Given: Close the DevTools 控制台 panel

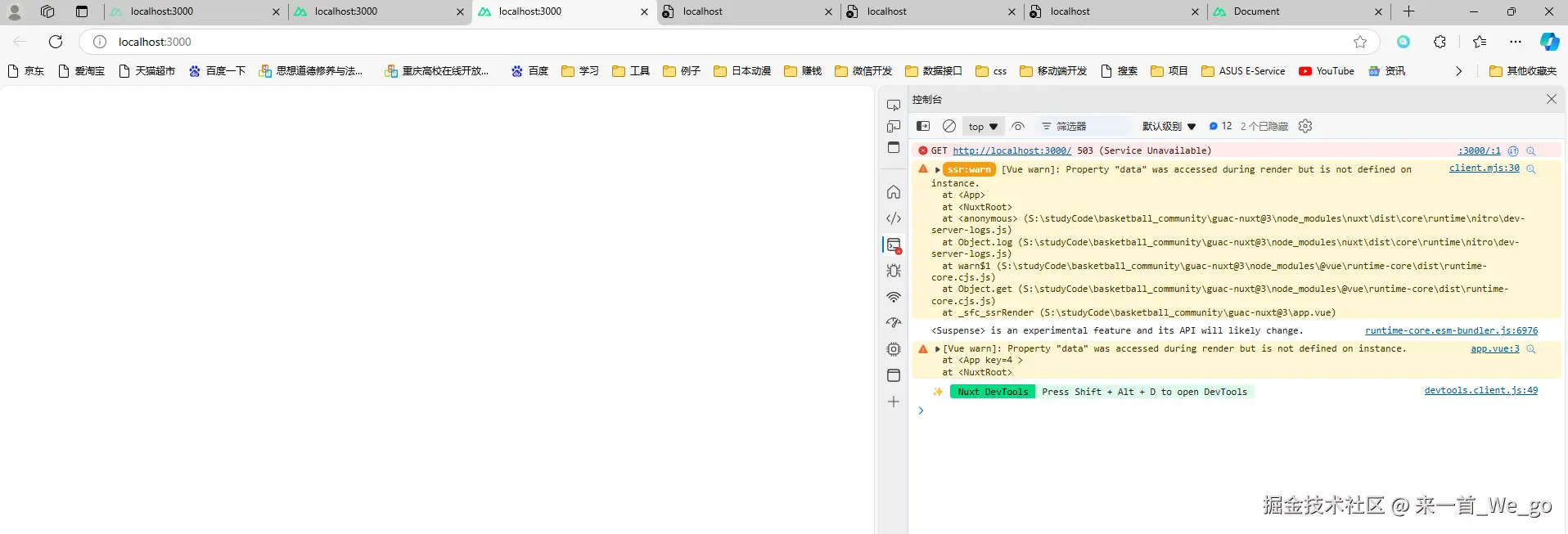Looking at the screenshot, I should click(1551, 99).
